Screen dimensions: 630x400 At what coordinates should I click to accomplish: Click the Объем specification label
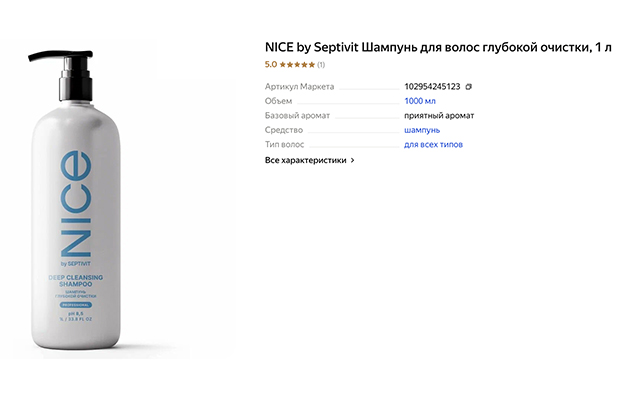coord(278,101)
